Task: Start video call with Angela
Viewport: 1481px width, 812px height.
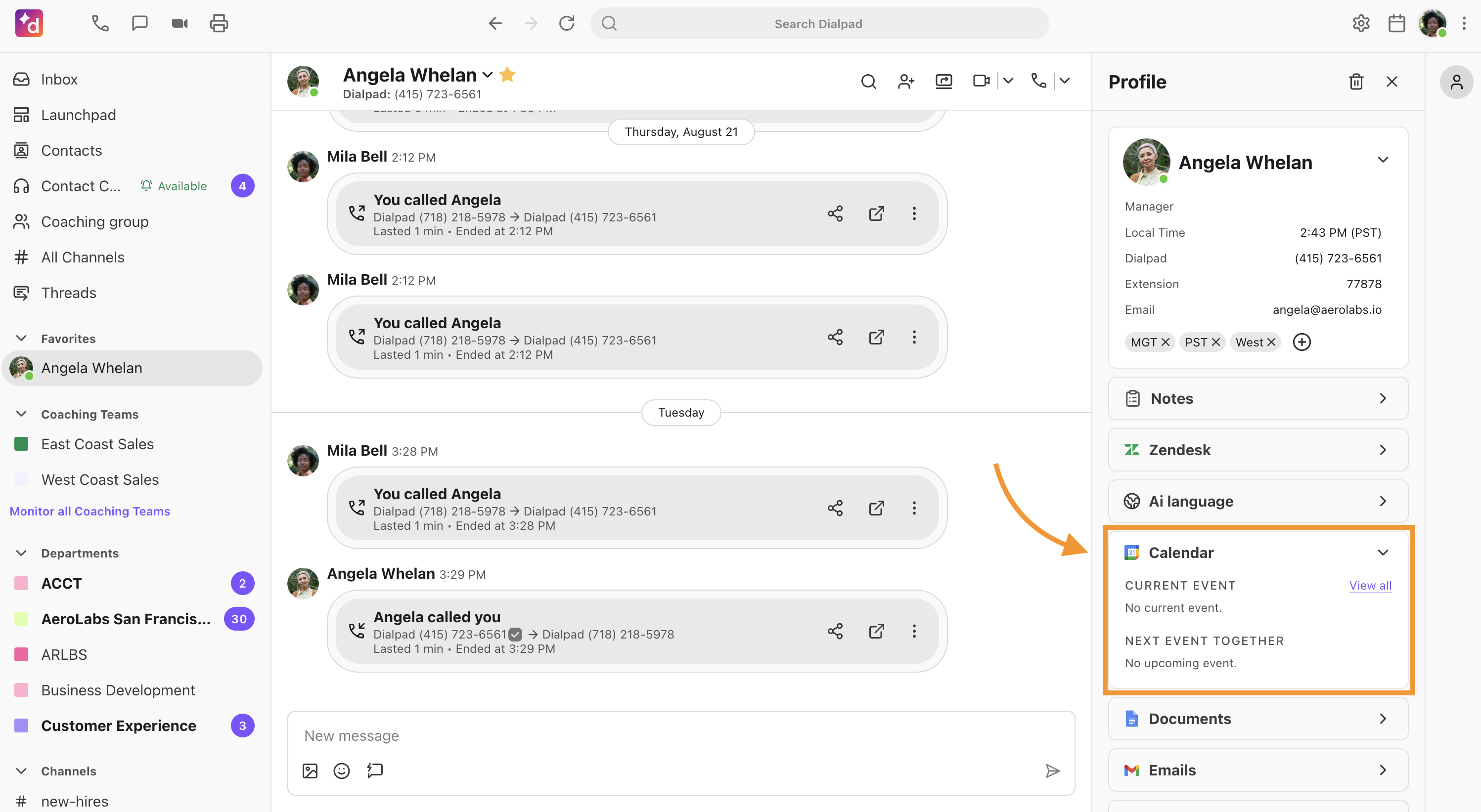Action: click(x=982, y=81)
